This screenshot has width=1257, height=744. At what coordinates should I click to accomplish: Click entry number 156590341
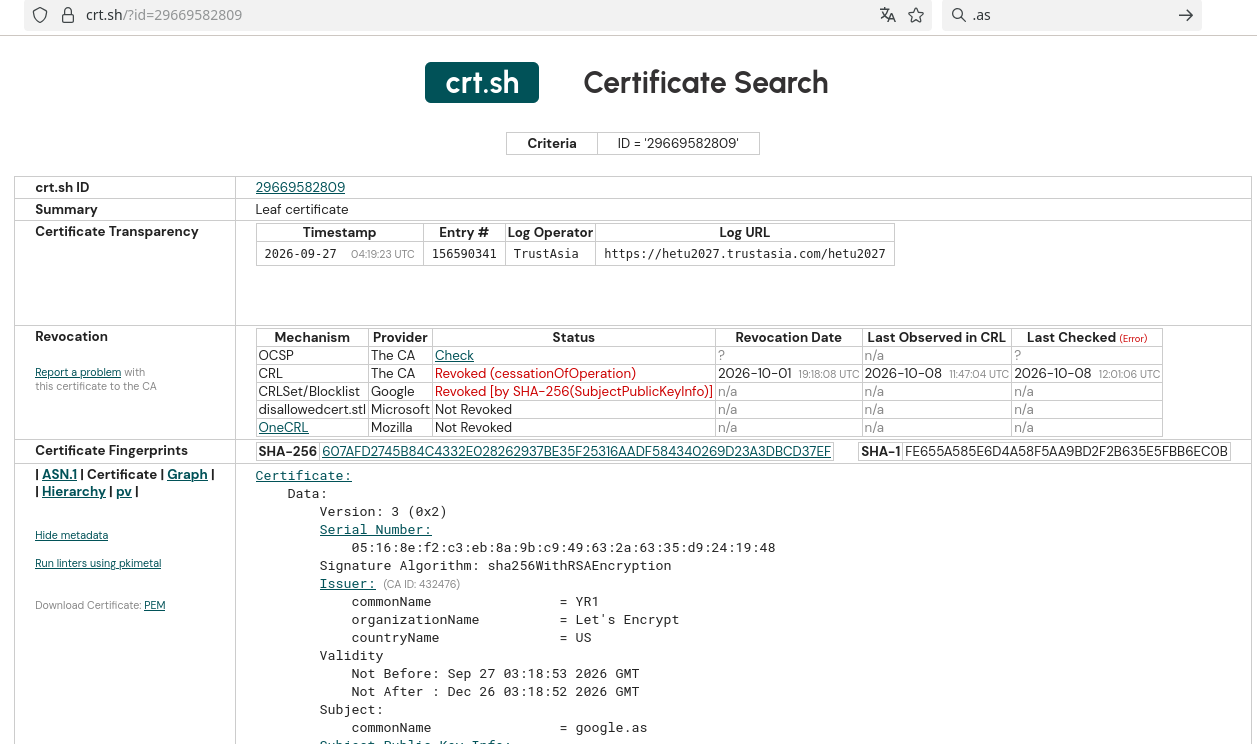tap(464, 254)
